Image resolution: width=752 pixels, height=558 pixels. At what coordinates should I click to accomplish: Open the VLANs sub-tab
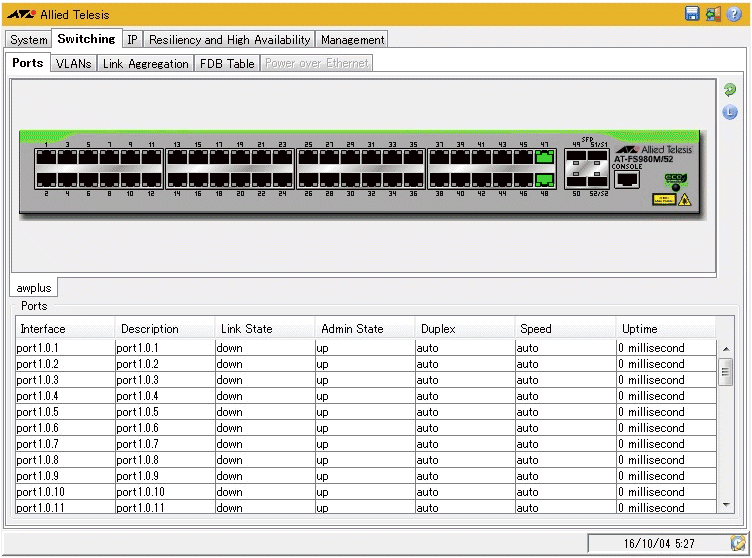click(73, 63)
